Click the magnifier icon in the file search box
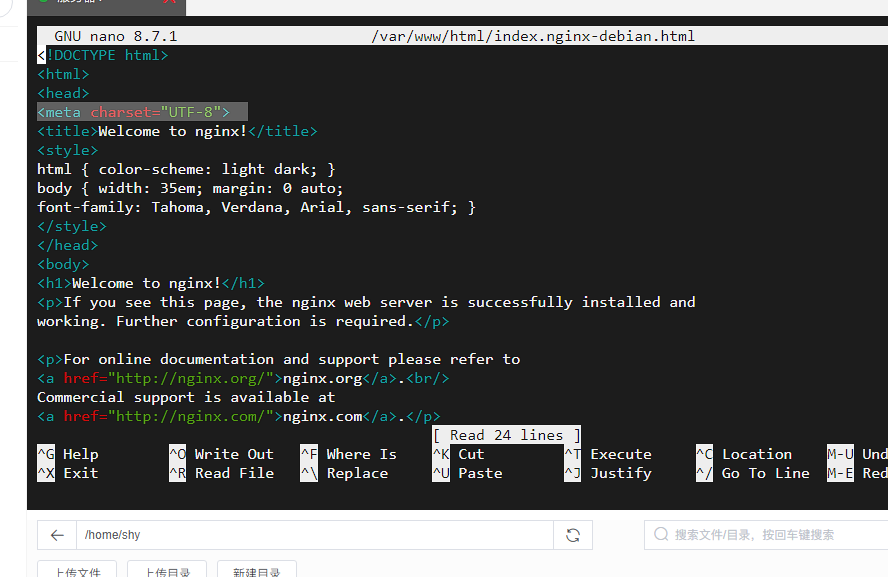 (x=661, y=534)
